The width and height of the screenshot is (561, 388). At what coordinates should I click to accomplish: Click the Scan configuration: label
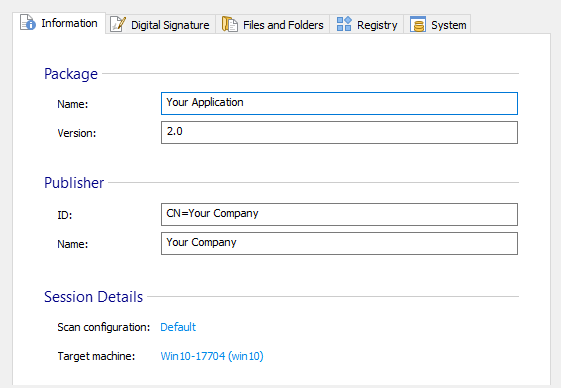[103, 327]
